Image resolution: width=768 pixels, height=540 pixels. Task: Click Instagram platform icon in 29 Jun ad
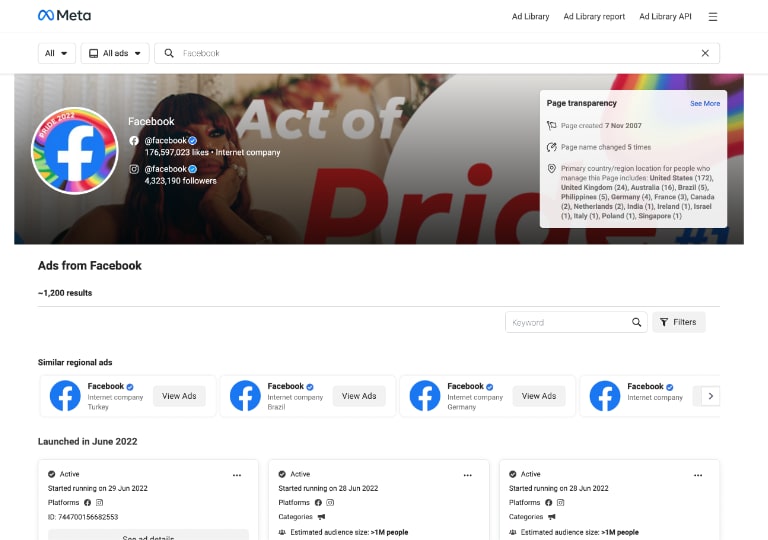pos(99,502)
